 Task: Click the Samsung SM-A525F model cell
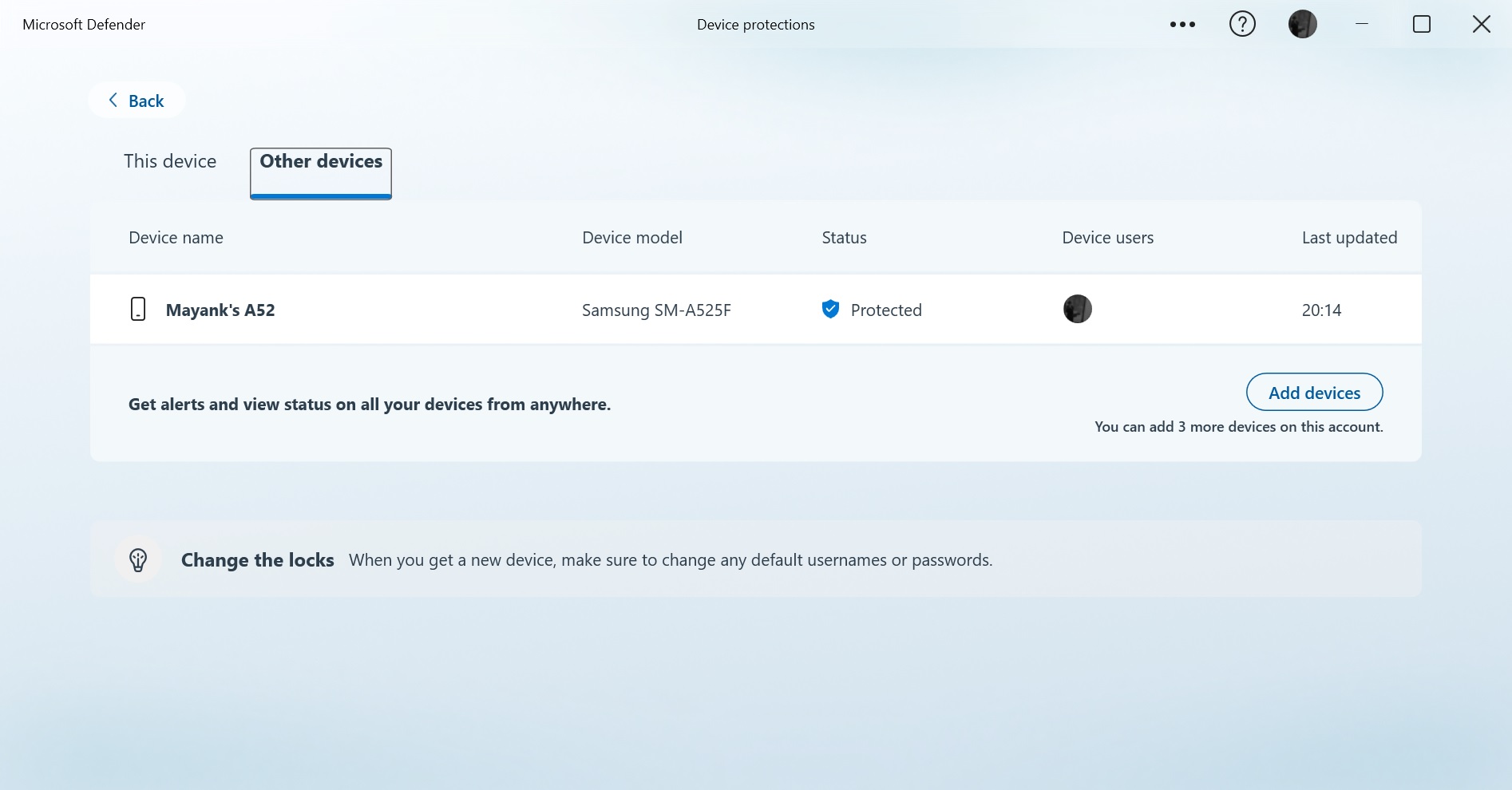coord(656,310)
